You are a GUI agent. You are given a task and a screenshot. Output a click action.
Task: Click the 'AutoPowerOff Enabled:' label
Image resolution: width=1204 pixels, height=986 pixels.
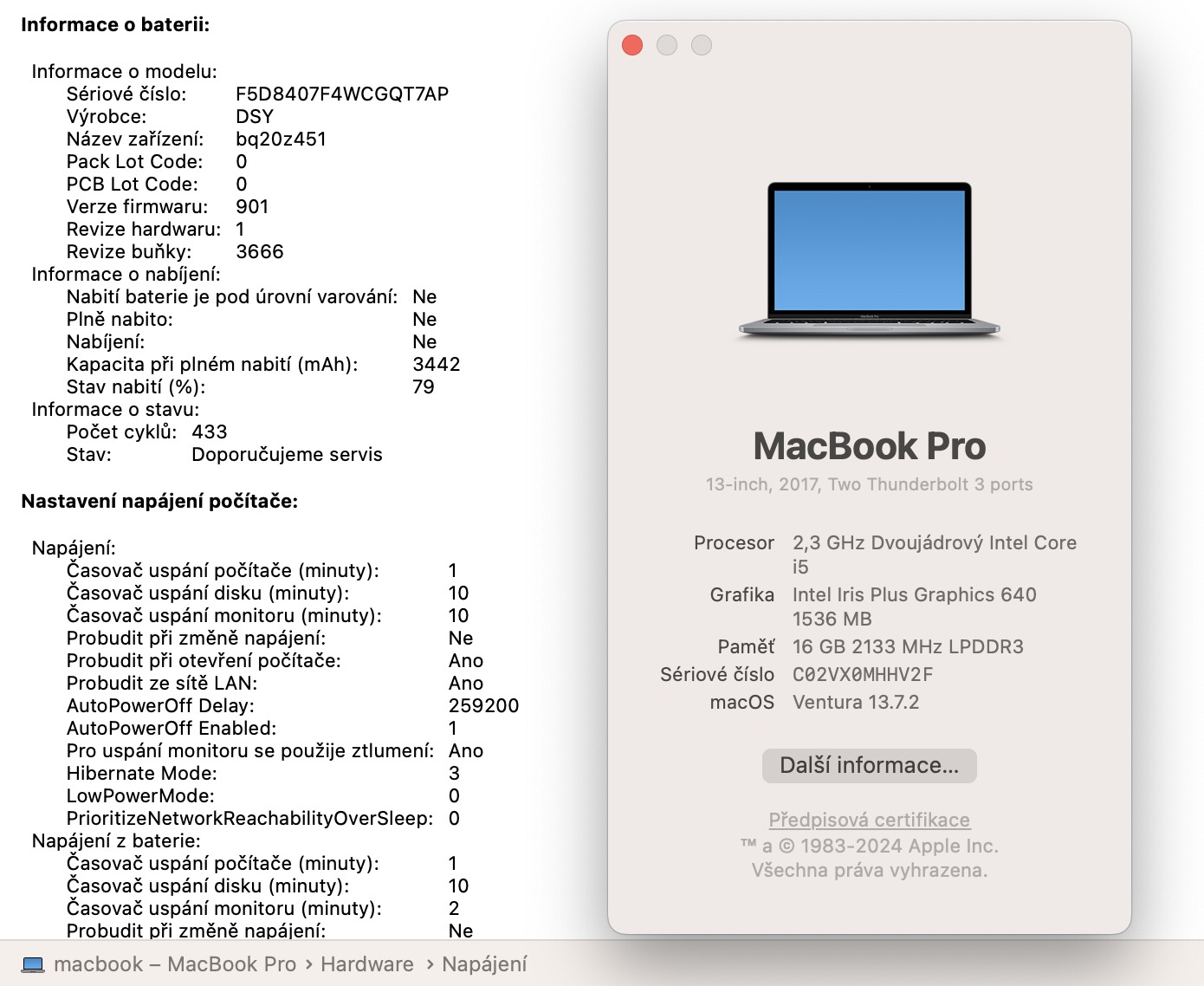click(x=172, y=729)
